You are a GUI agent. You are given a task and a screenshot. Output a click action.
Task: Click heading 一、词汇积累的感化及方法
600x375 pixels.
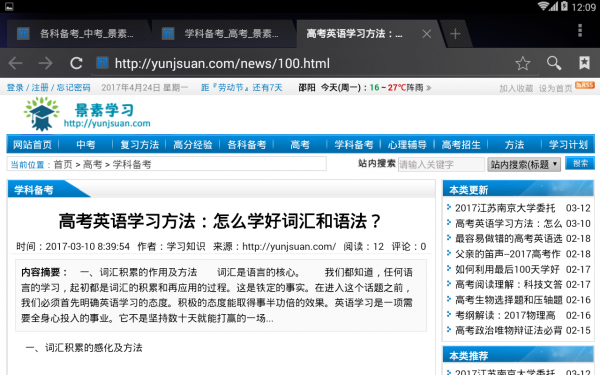(84, 347)
